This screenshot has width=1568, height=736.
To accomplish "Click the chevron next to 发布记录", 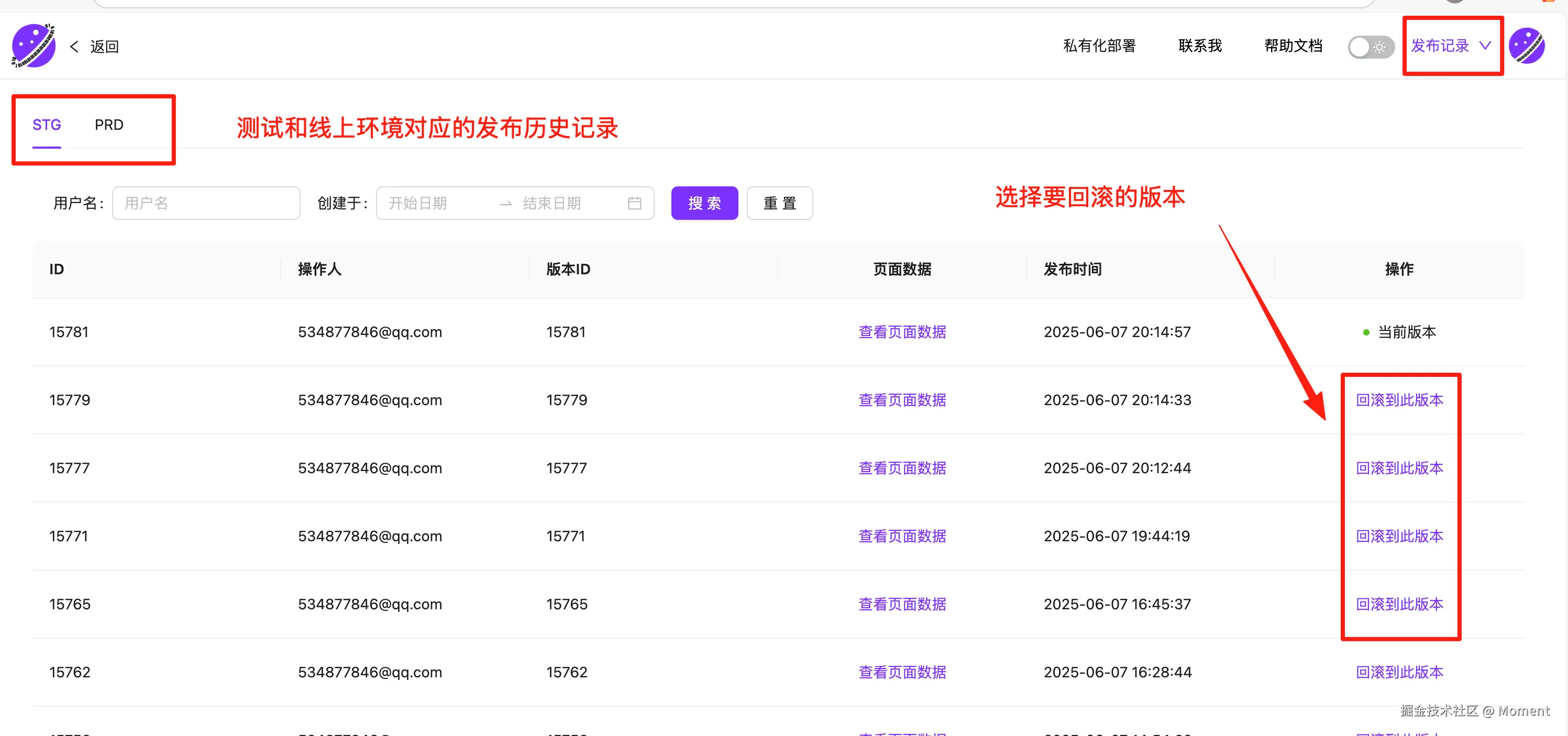I will [1485, 46].
